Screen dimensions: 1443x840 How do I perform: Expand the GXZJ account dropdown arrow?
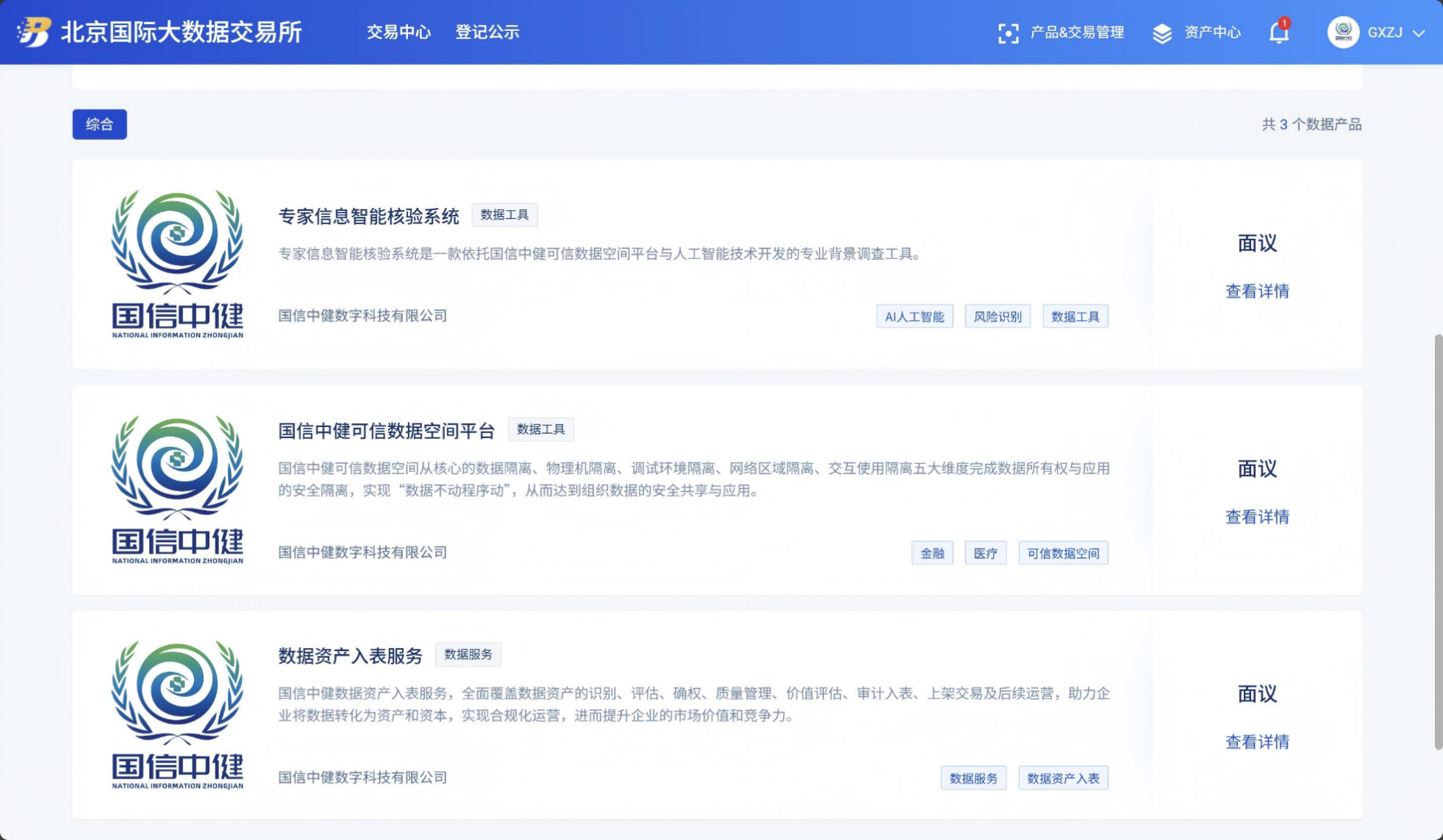pyautogui.click(x=1419, y=33)
